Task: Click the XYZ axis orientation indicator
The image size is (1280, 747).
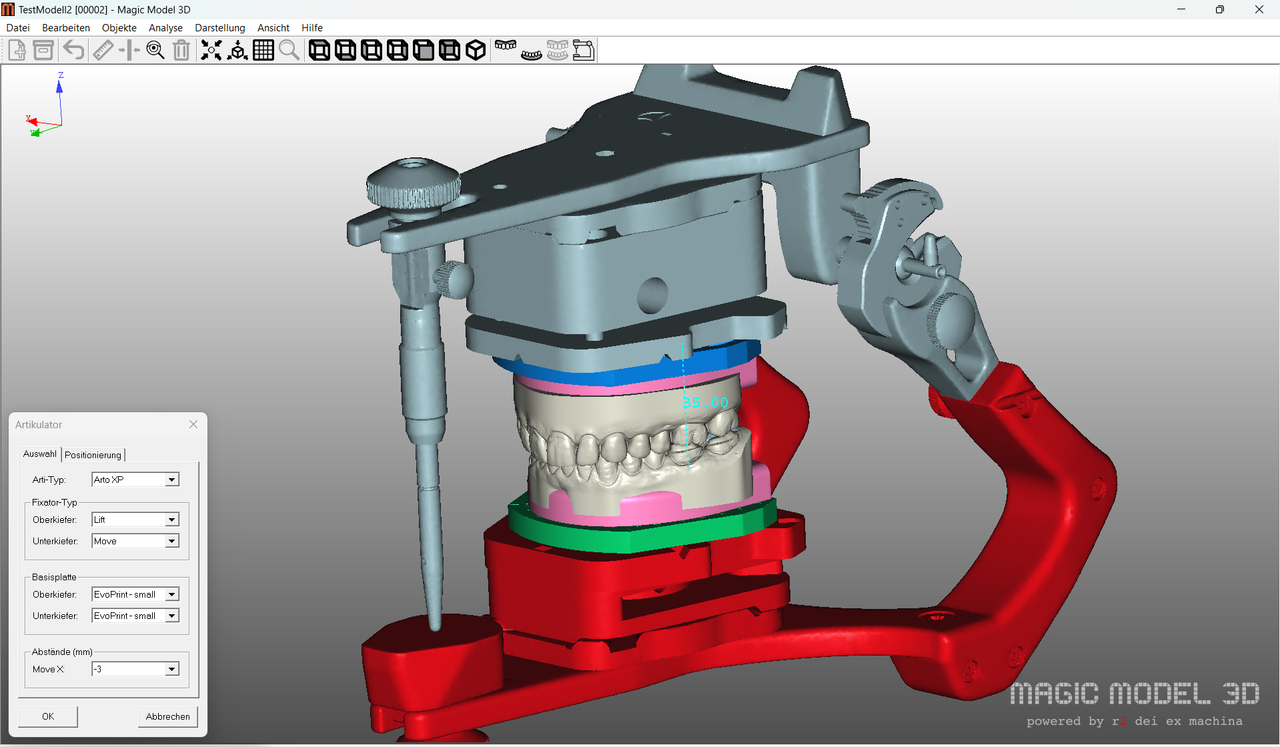Action: 46,104
